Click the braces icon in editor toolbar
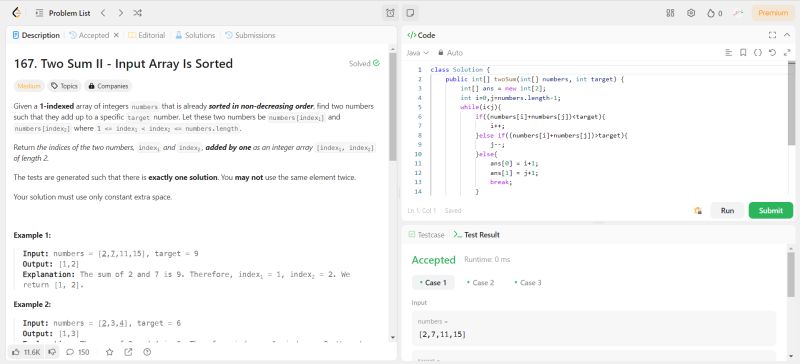This screenshot has width=800, height=364. (758, 53)
